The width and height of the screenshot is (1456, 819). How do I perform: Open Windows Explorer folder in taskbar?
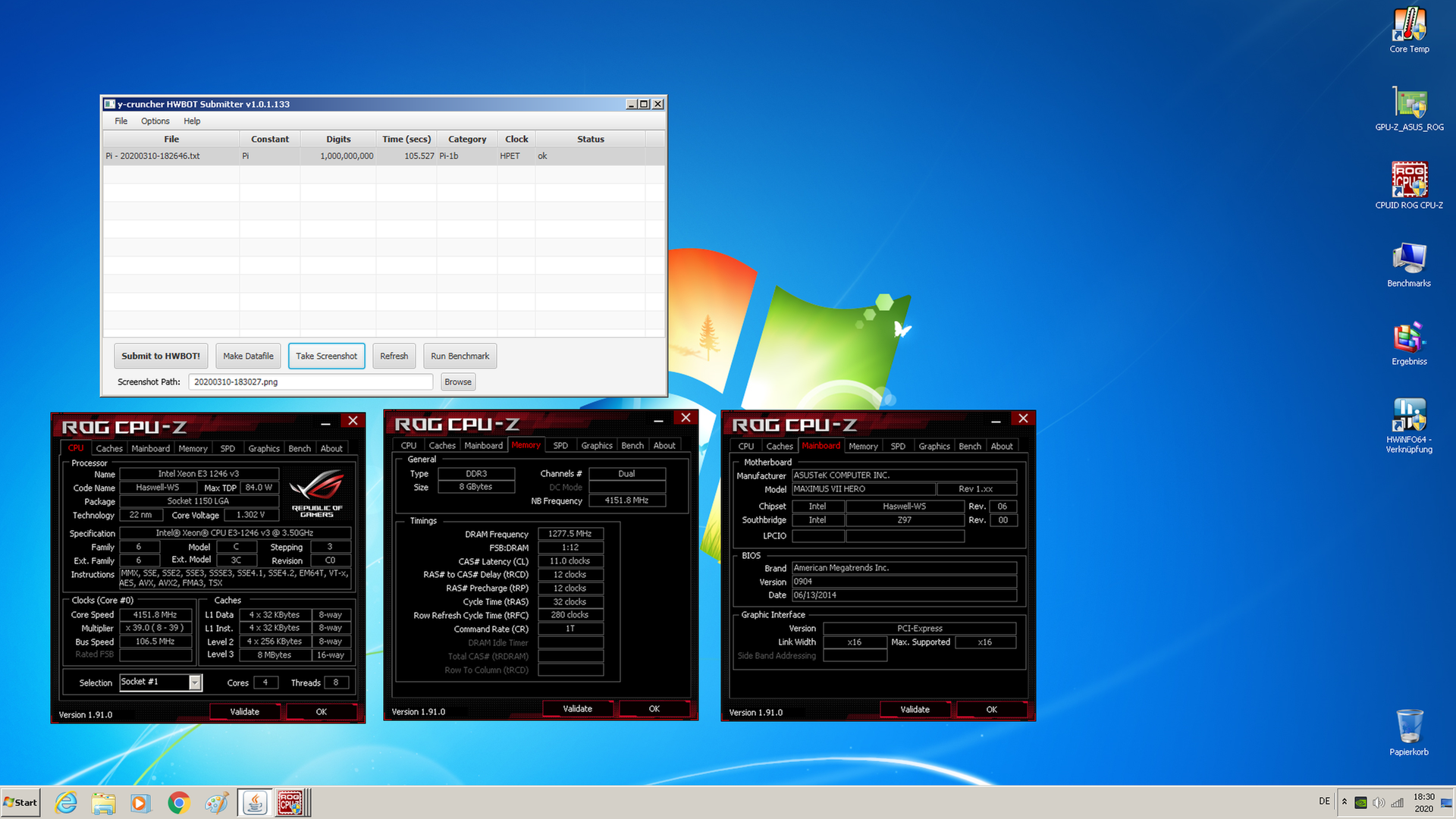(103, 802)
